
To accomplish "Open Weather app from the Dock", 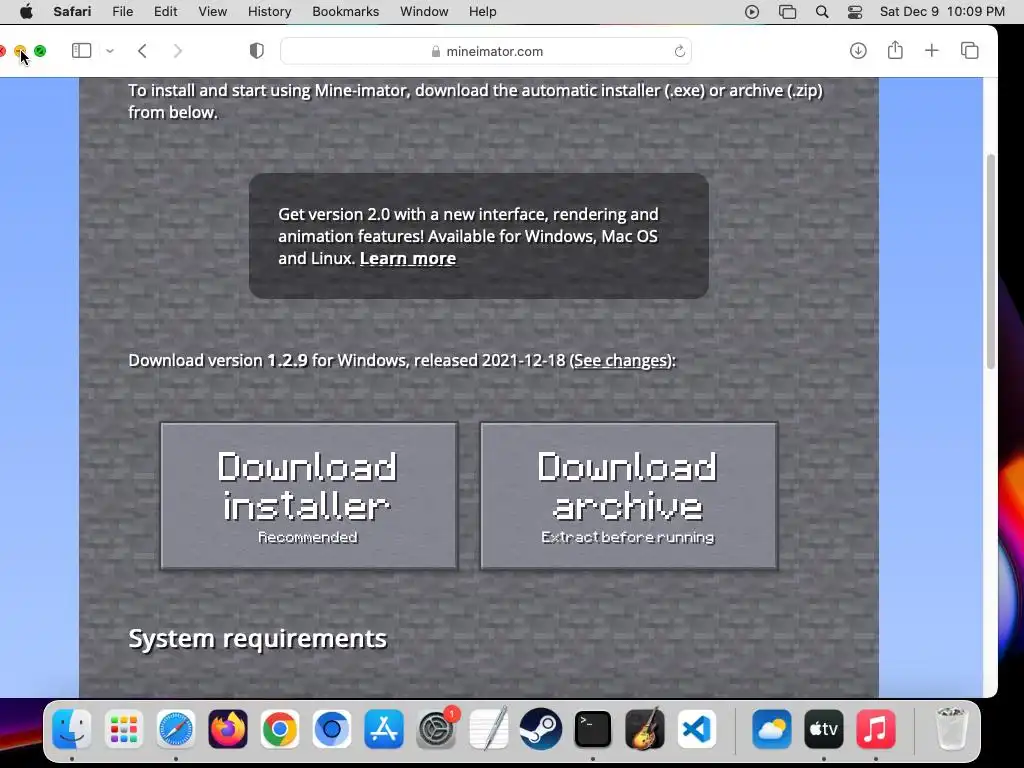I will [771, 729].
